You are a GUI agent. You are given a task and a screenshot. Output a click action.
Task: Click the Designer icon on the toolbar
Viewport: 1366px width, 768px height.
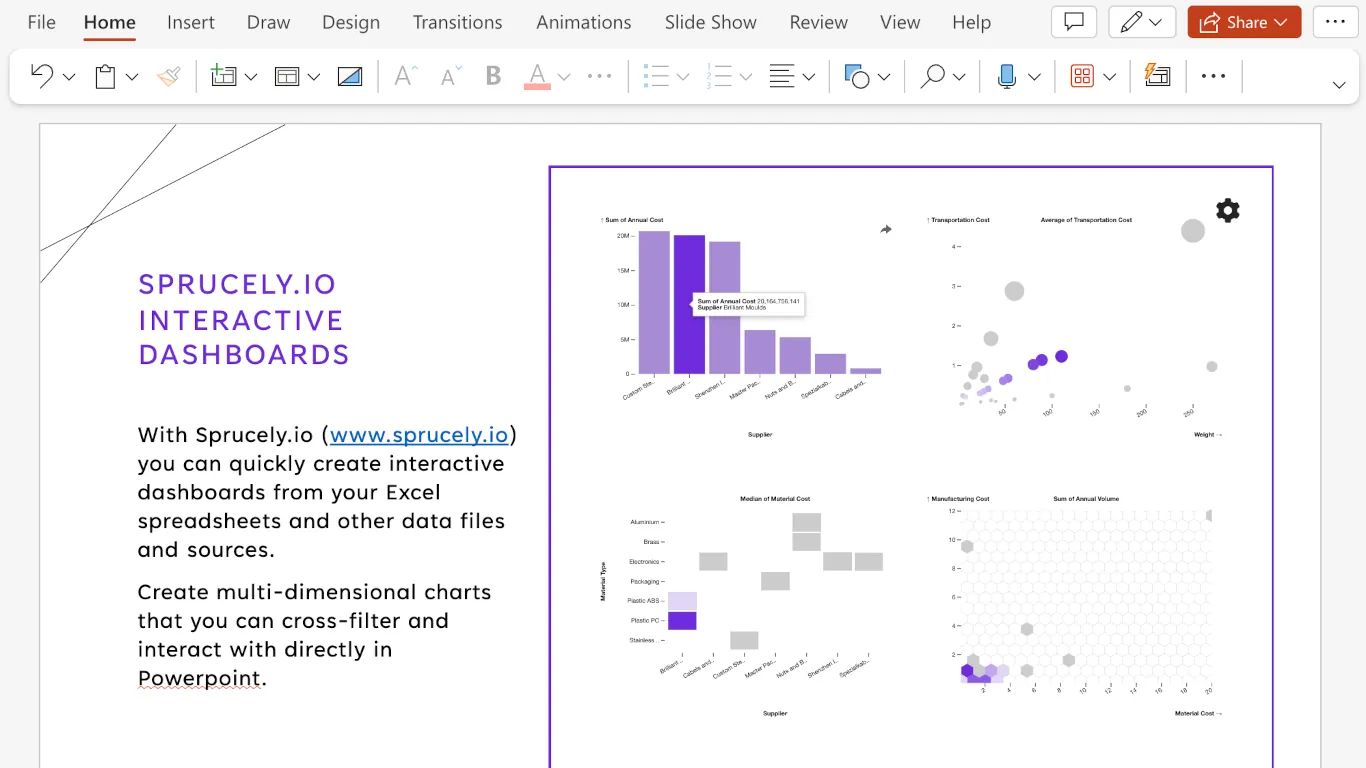(1157, 75)
